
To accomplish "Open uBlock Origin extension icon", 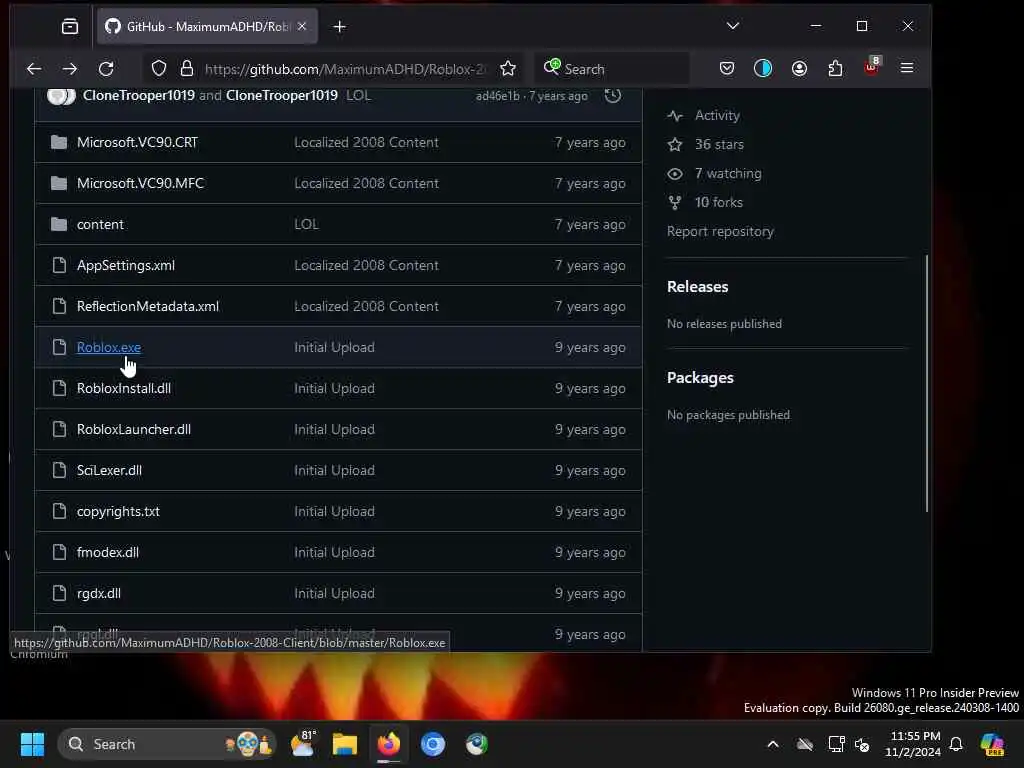I will click(872, 66).
